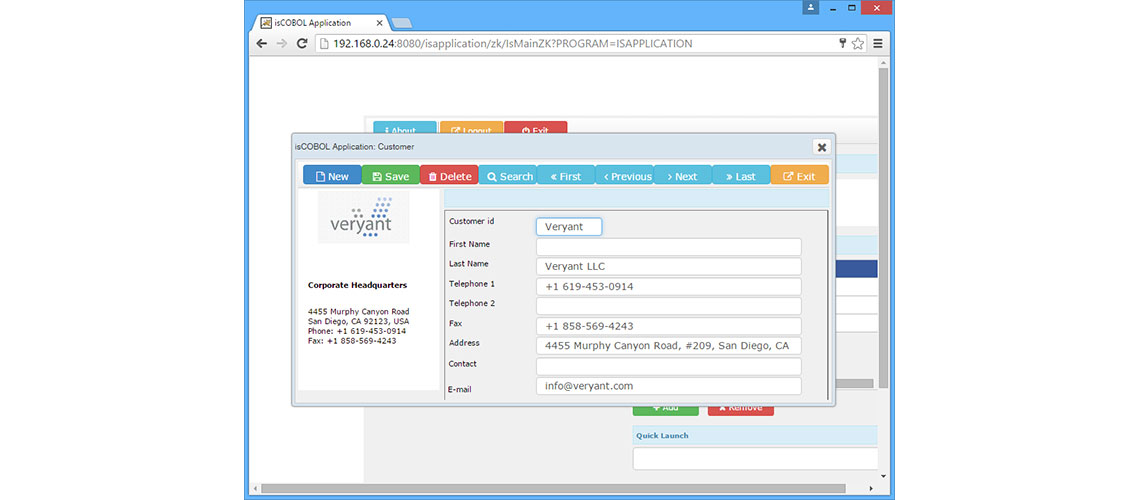
Task: Click the empty Telephone 2 field
Action: click(669, 306)
